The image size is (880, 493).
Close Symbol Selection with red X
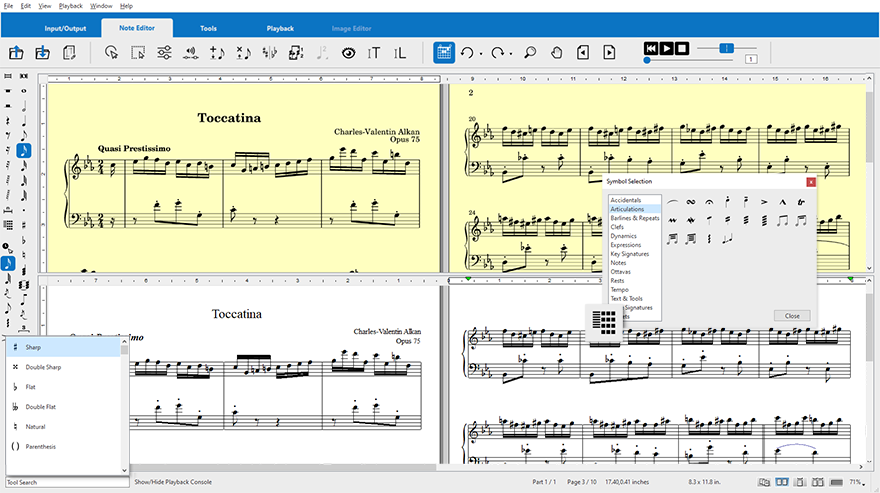810,182
